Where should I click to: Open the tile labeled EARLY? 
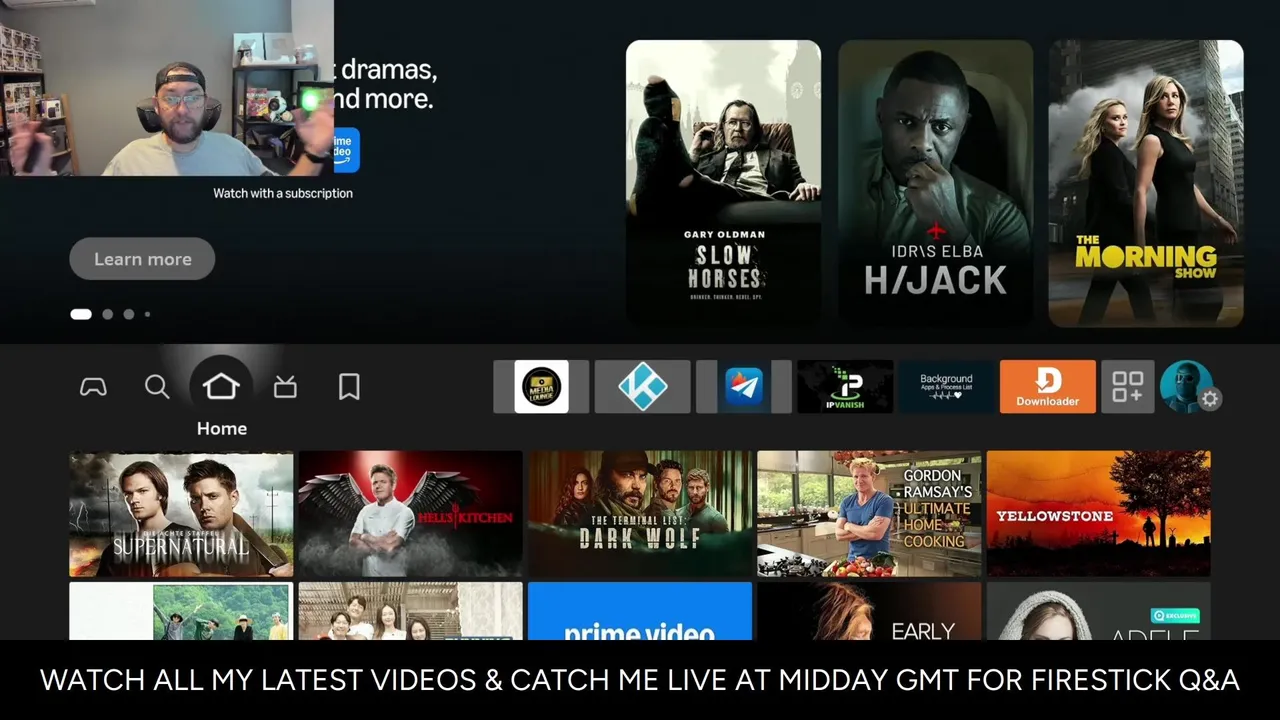click(869, 611)
